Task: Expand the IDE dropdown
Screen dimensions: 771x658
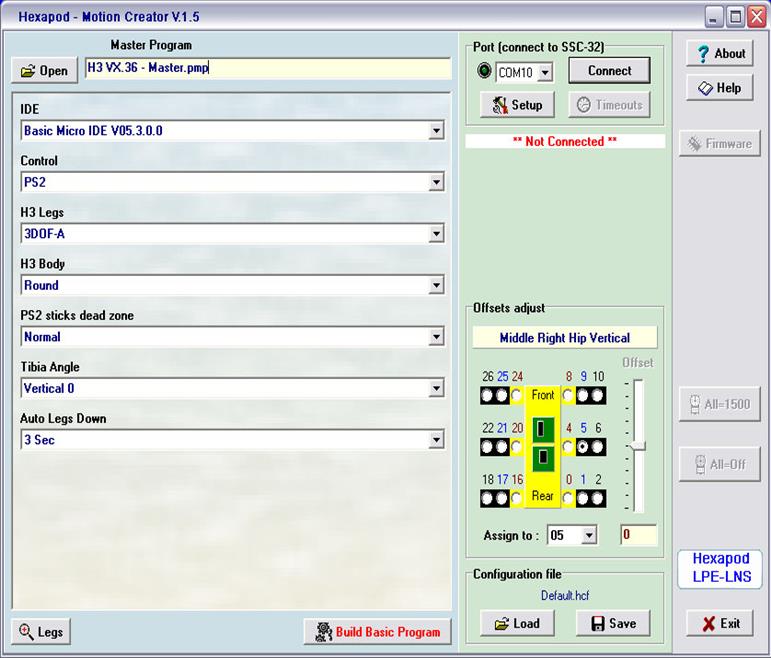Action: [436, 131]
